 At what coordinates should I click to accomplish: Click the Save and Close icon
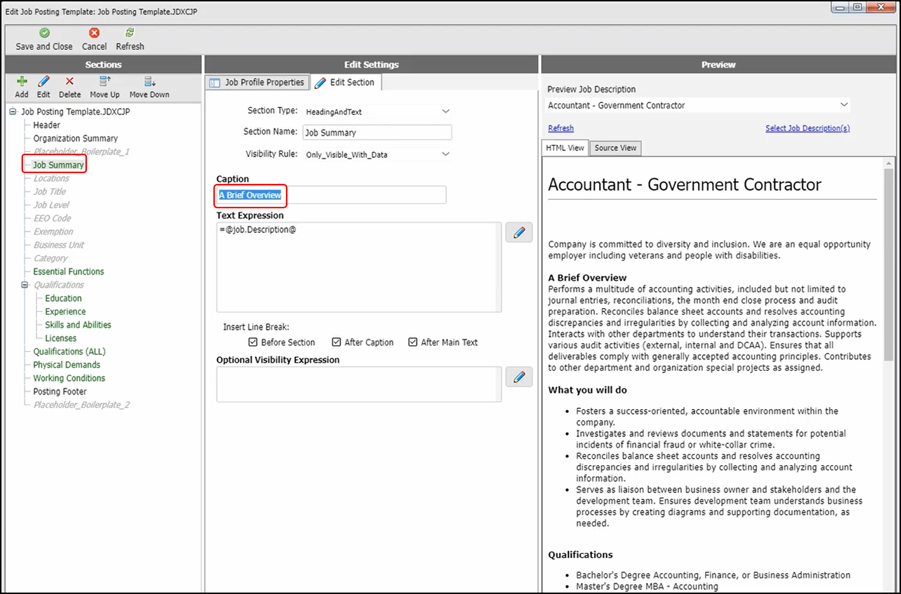point(44,33)
